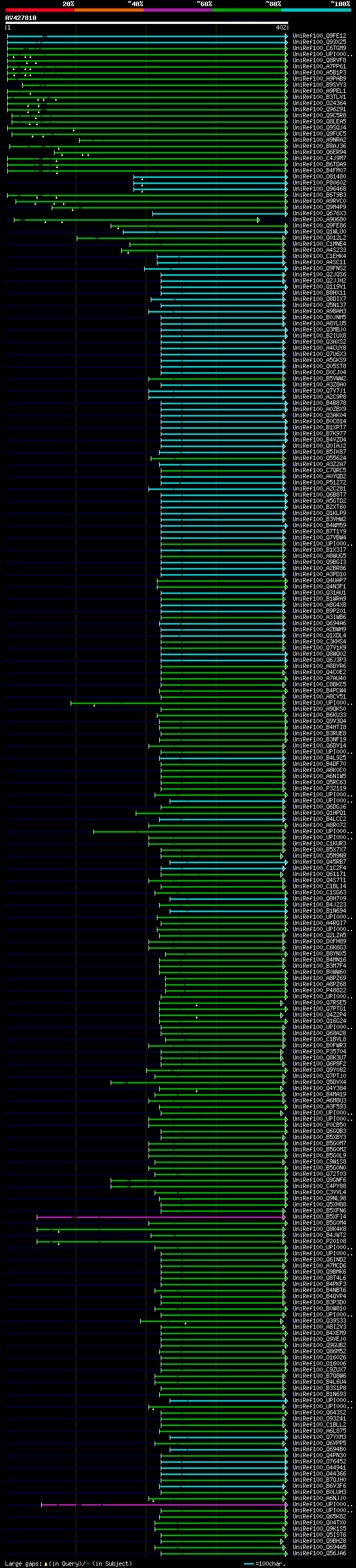Click the UniRef100_Q6ER94 label
The width and height of the screenshot is (356, 1568).
pos(319,152)
